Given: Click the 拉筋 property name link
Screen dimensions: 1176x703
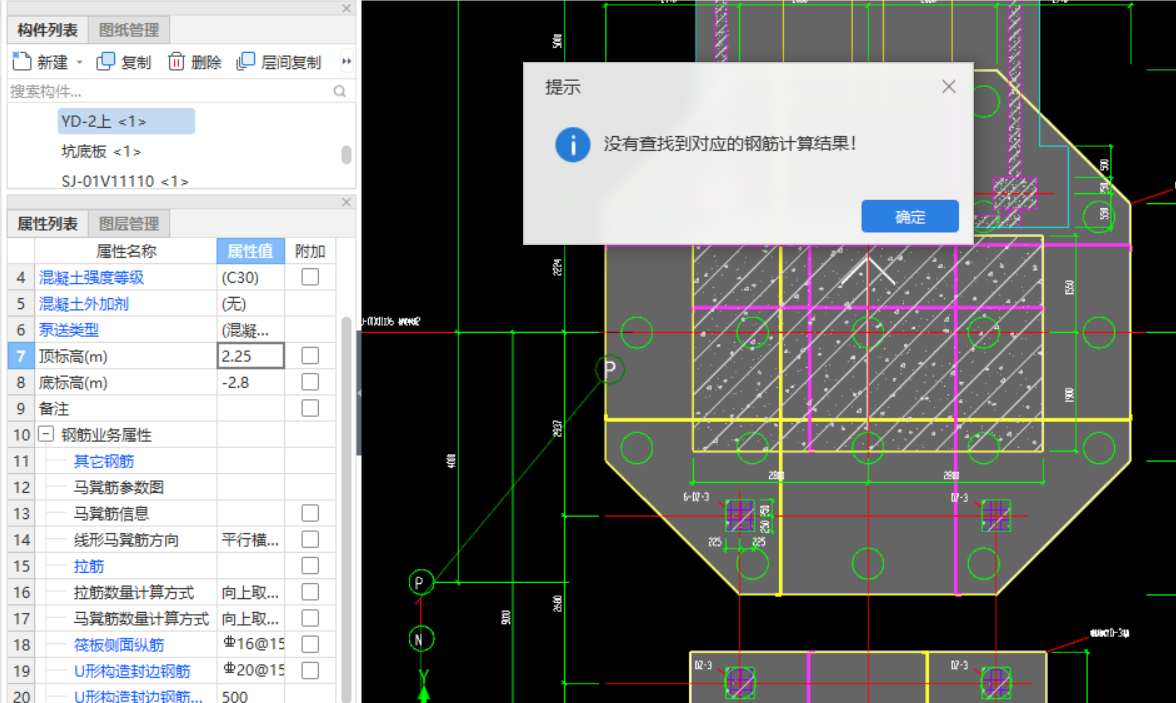Looking at the screenshot, I should click(x=88, y=566).
